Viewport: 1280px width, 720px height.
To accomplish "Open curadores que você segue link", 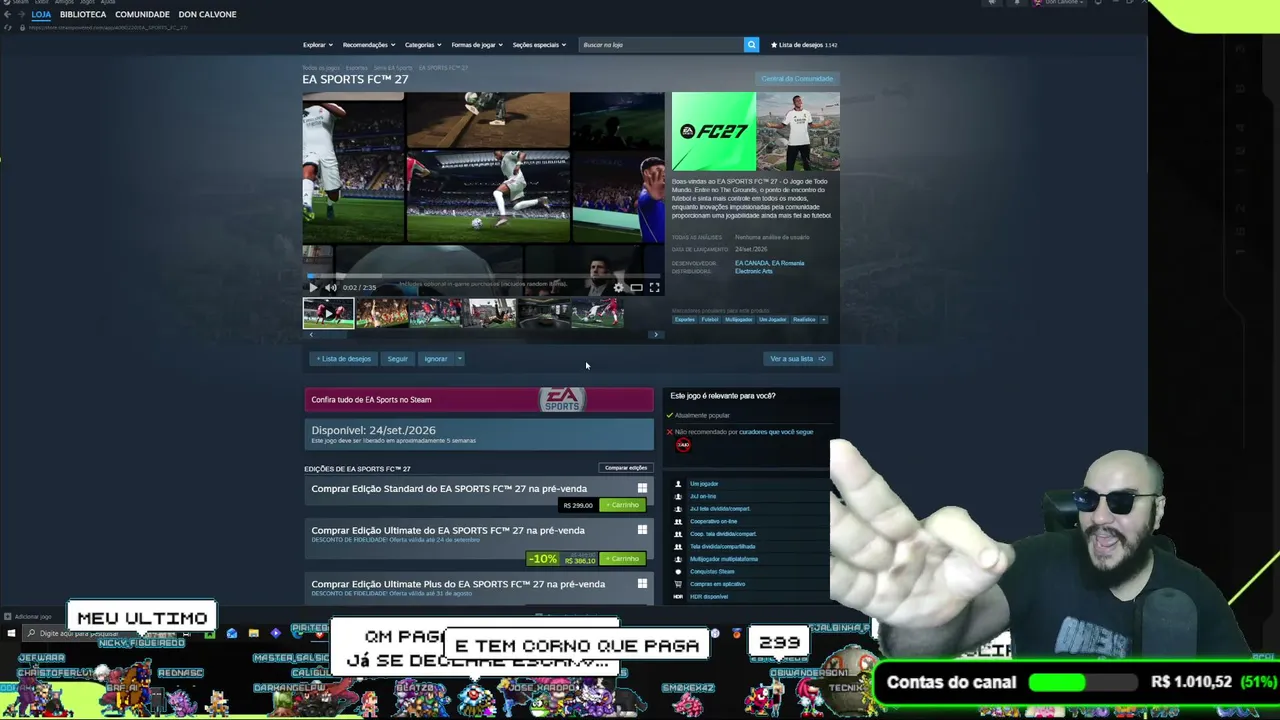I will (776, 432).
